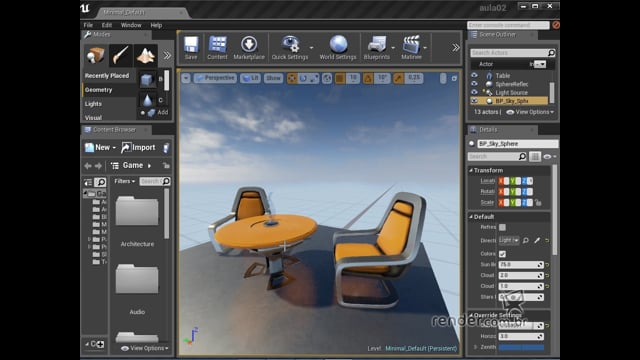Click the Zenith color swatch

(x=521, y=347)
